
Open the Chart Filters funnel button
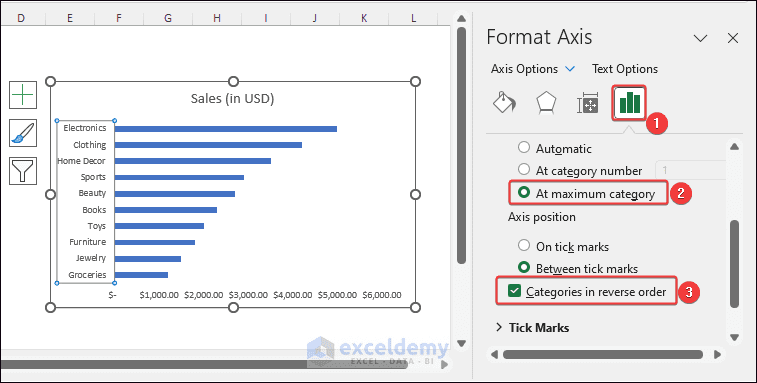tap(23, 171)
